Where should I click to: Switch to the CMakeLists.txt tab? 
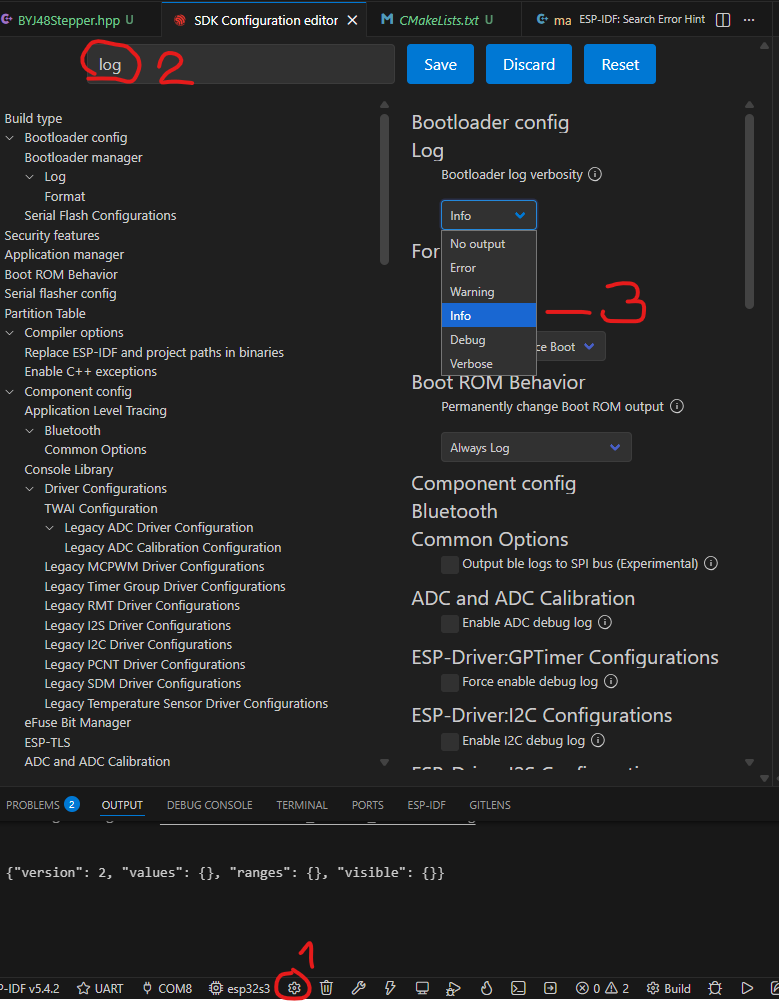click(x=438, y=20)
